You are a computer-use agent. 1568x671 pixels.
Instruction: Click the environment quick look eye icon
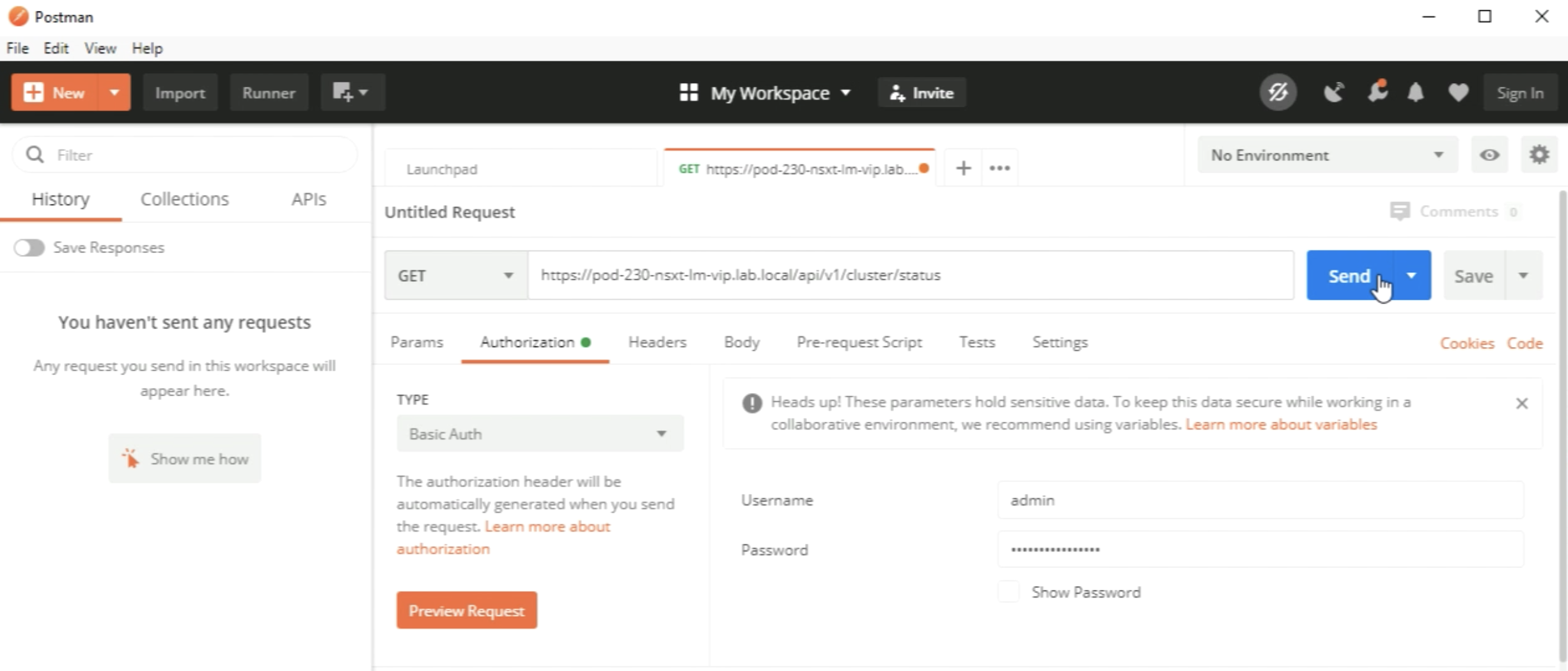tap(1489, 155)
